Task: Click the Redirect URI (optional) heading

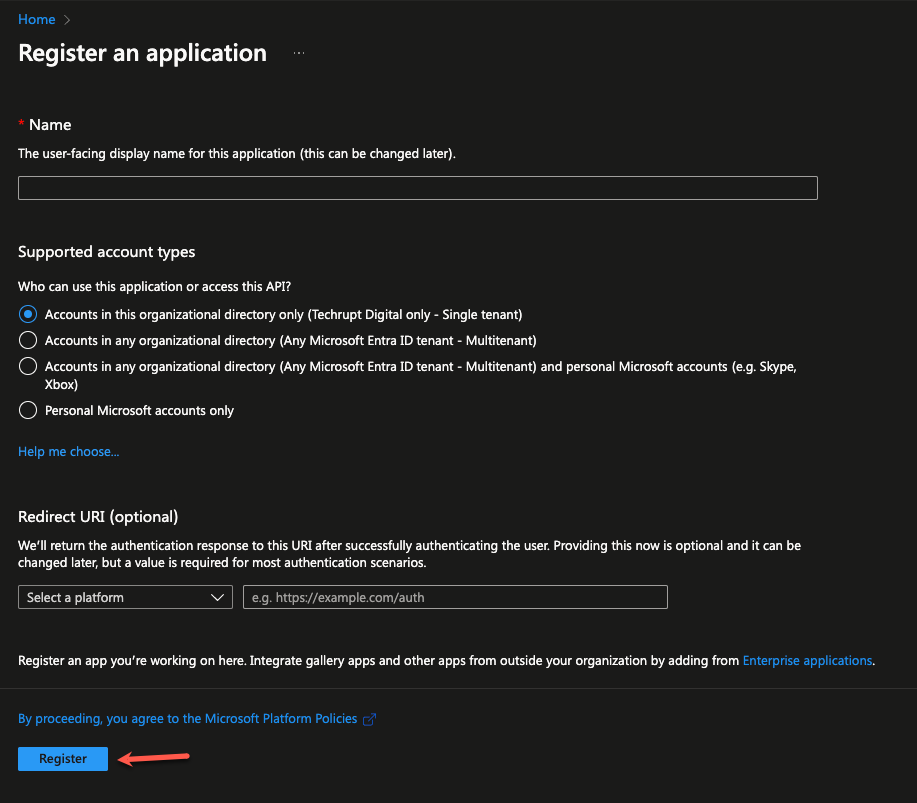Action: [98, 517]
